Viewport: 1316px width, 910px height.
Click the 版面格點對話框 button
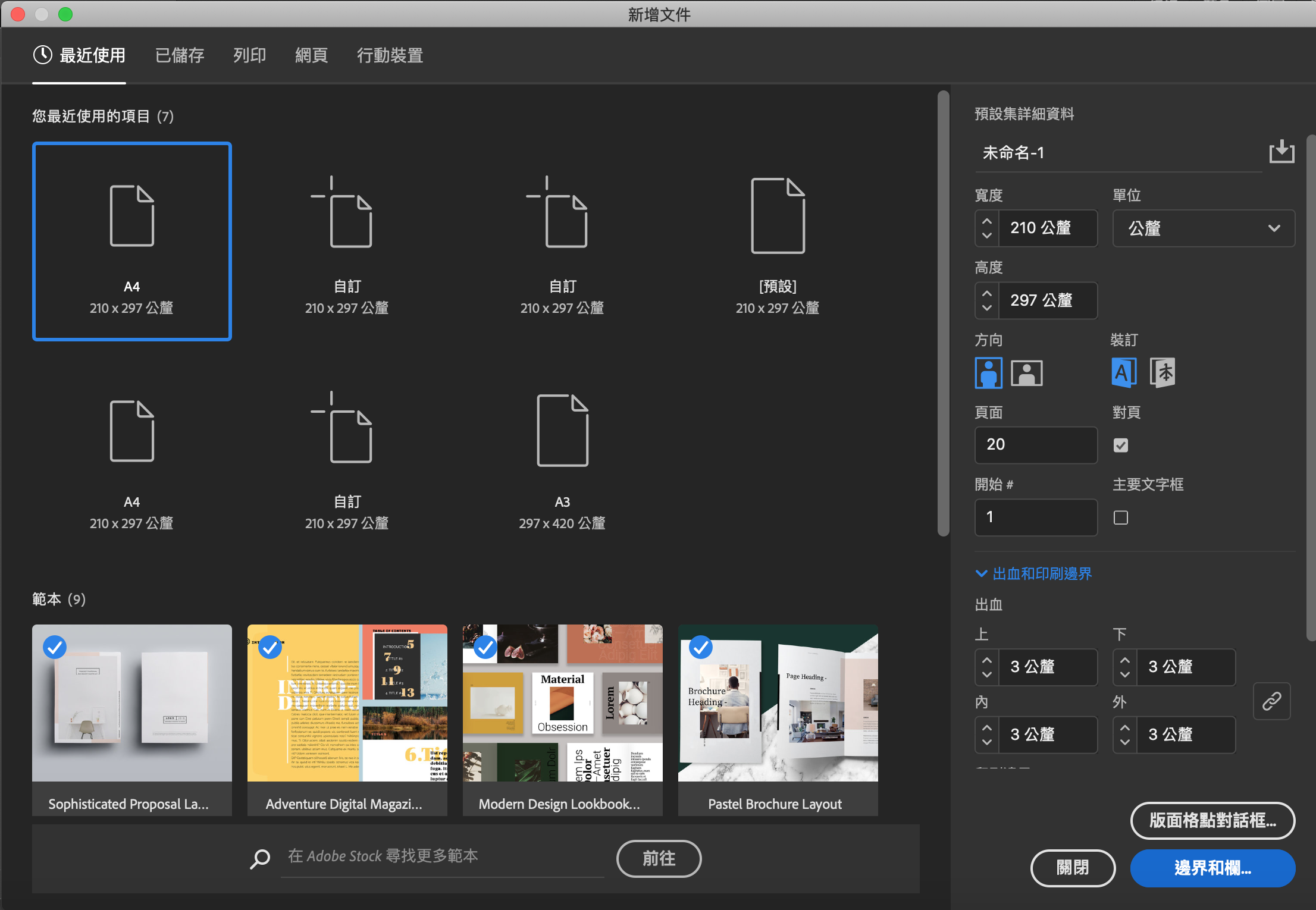1212,820
